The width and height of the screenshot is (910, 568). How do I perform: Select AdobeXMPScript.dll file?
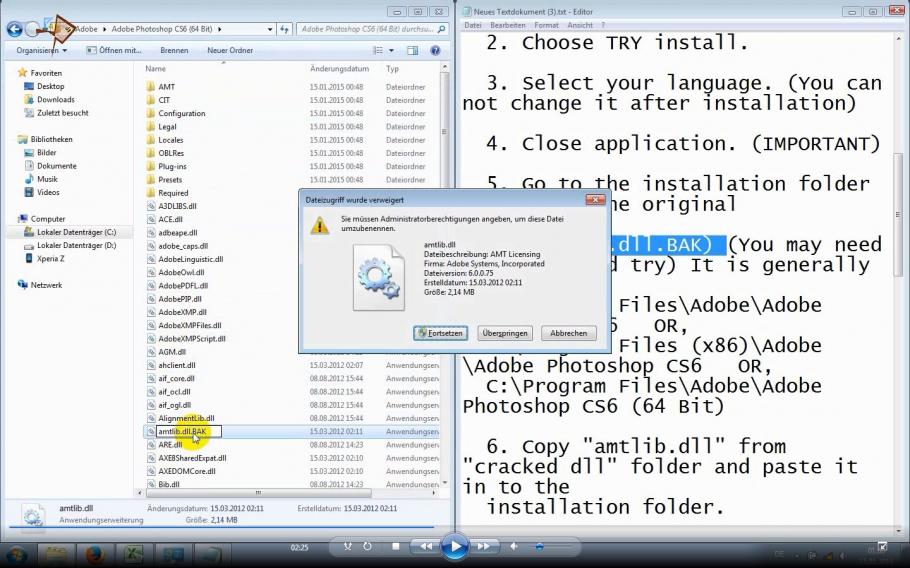pyautogui.click(x=192, y=339)
